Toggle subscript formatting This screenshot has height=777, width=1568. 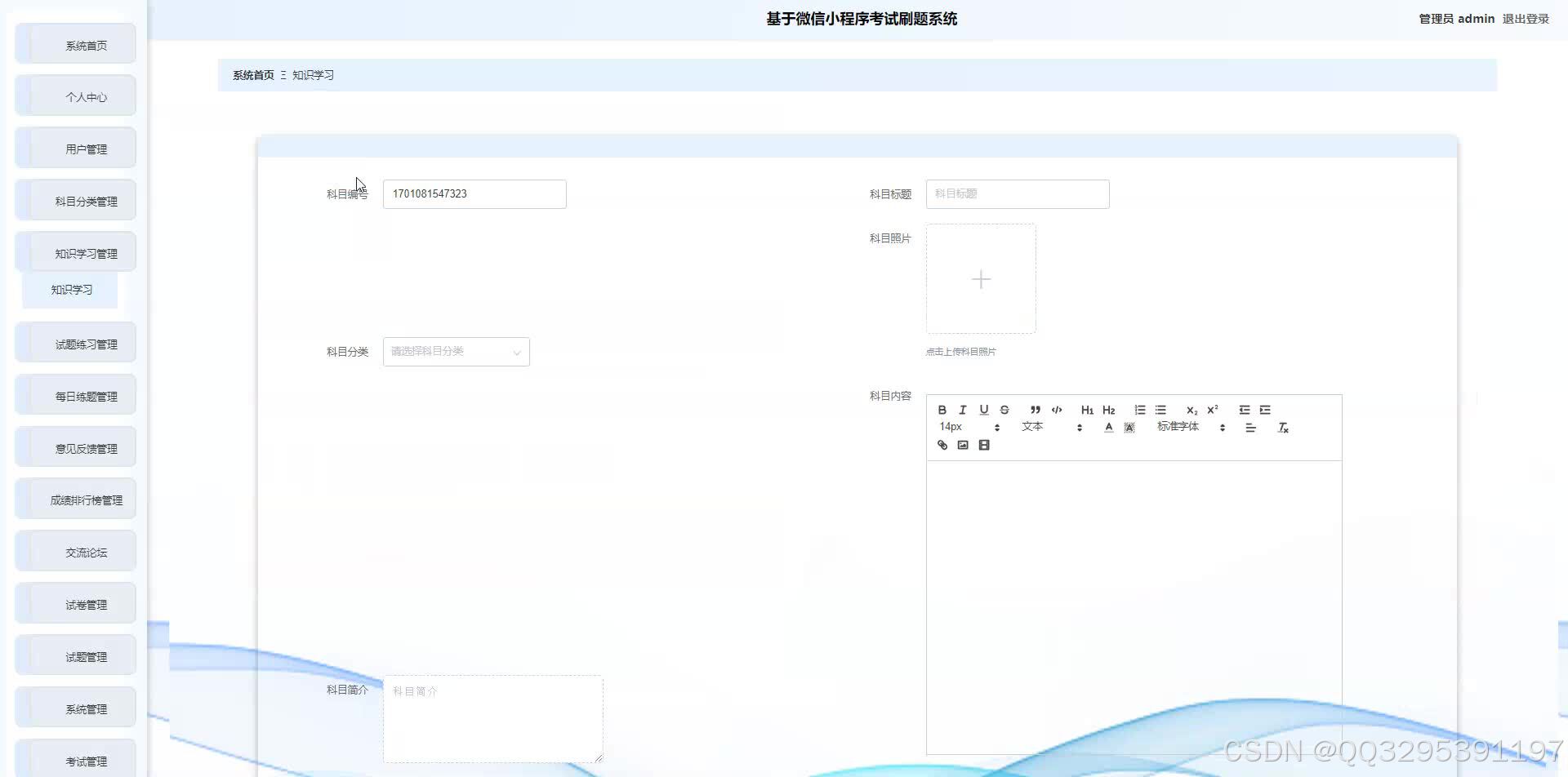click(1191, 411)
